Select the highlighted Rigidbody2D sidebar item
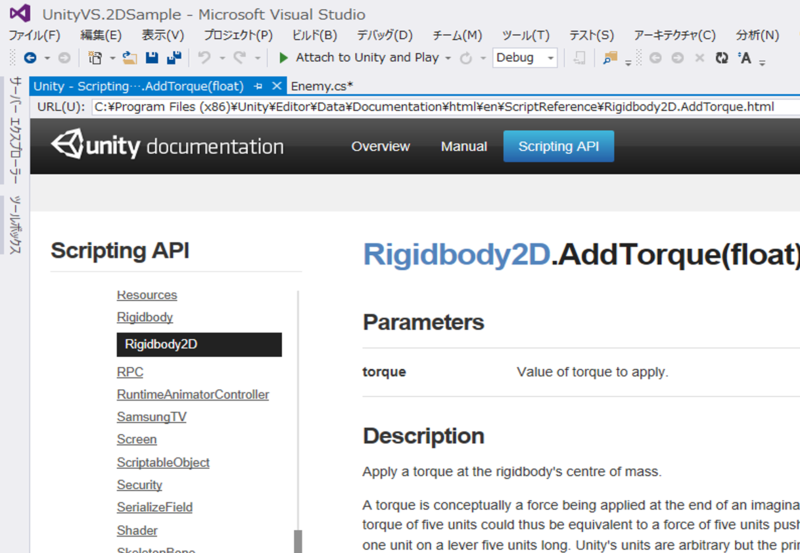 [x=199, y=344]
